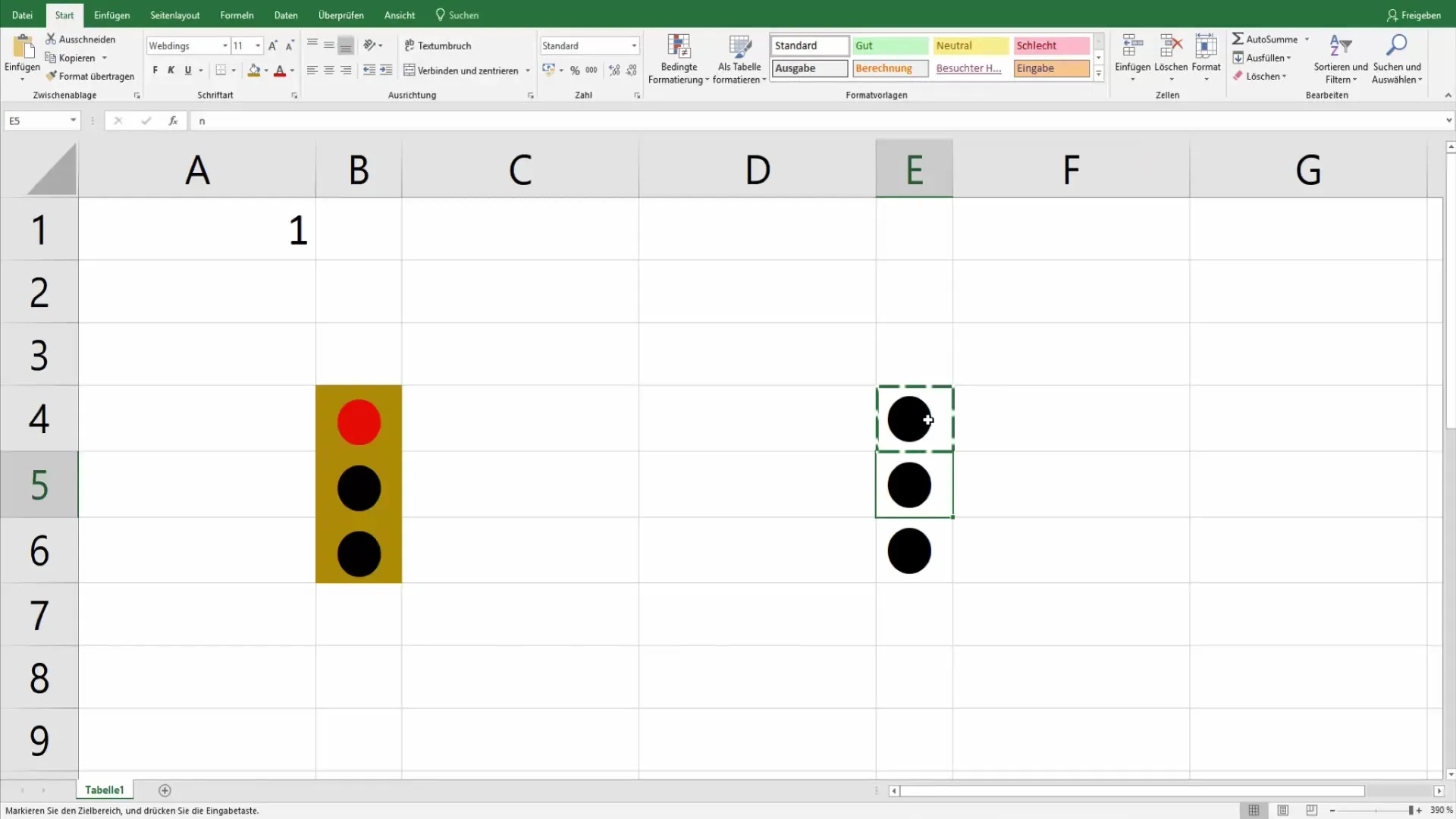Click AutoSumme sigma icon
The height and width of the screenshot is (819, 1456).
(1238, 39)
